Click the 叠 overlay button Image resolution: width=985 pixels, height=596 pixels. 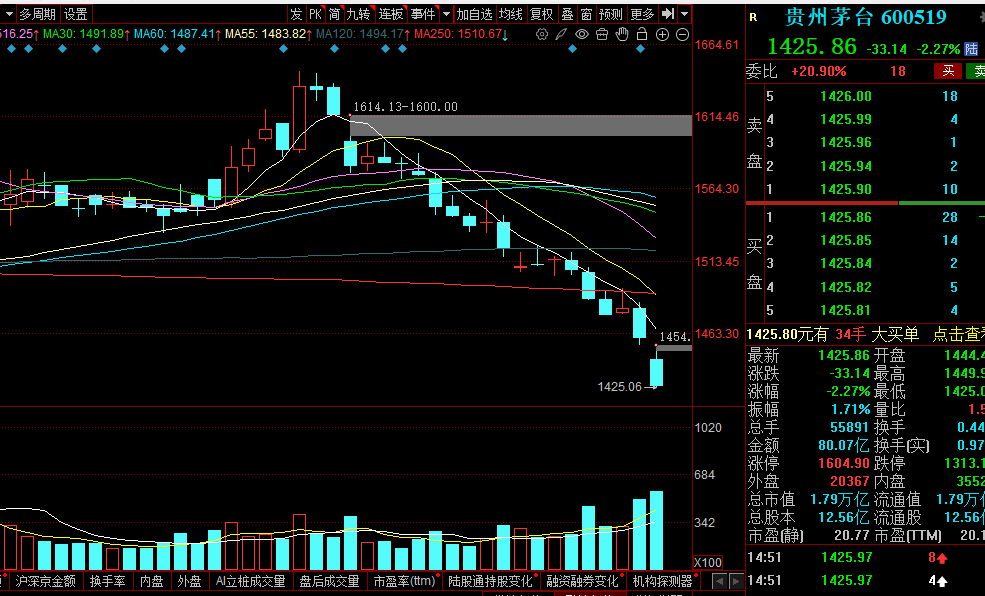567,14
